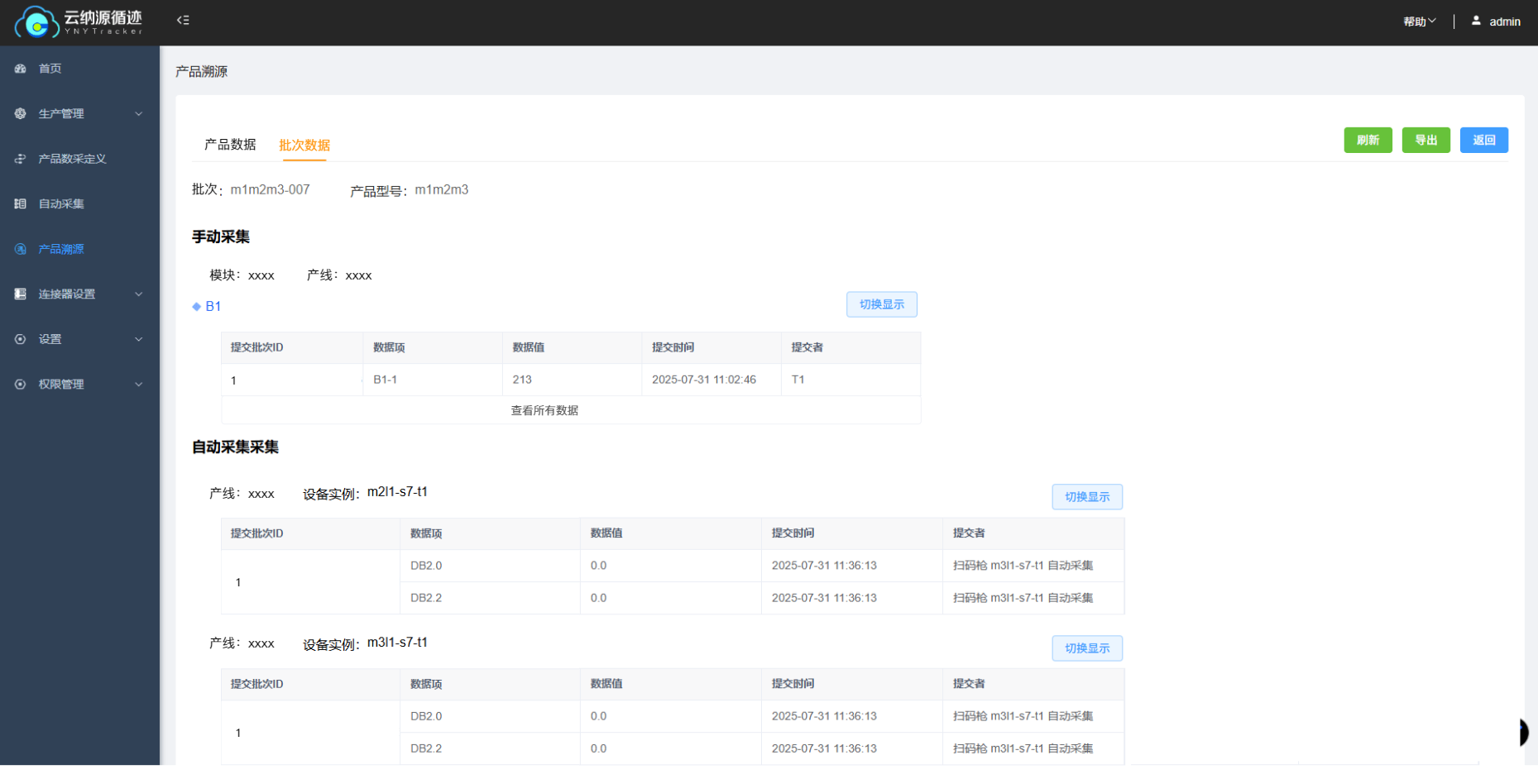Click the home dashboard icon
Image resolution: width=1538 pixels, height=784 pixels.
(20, 69)
